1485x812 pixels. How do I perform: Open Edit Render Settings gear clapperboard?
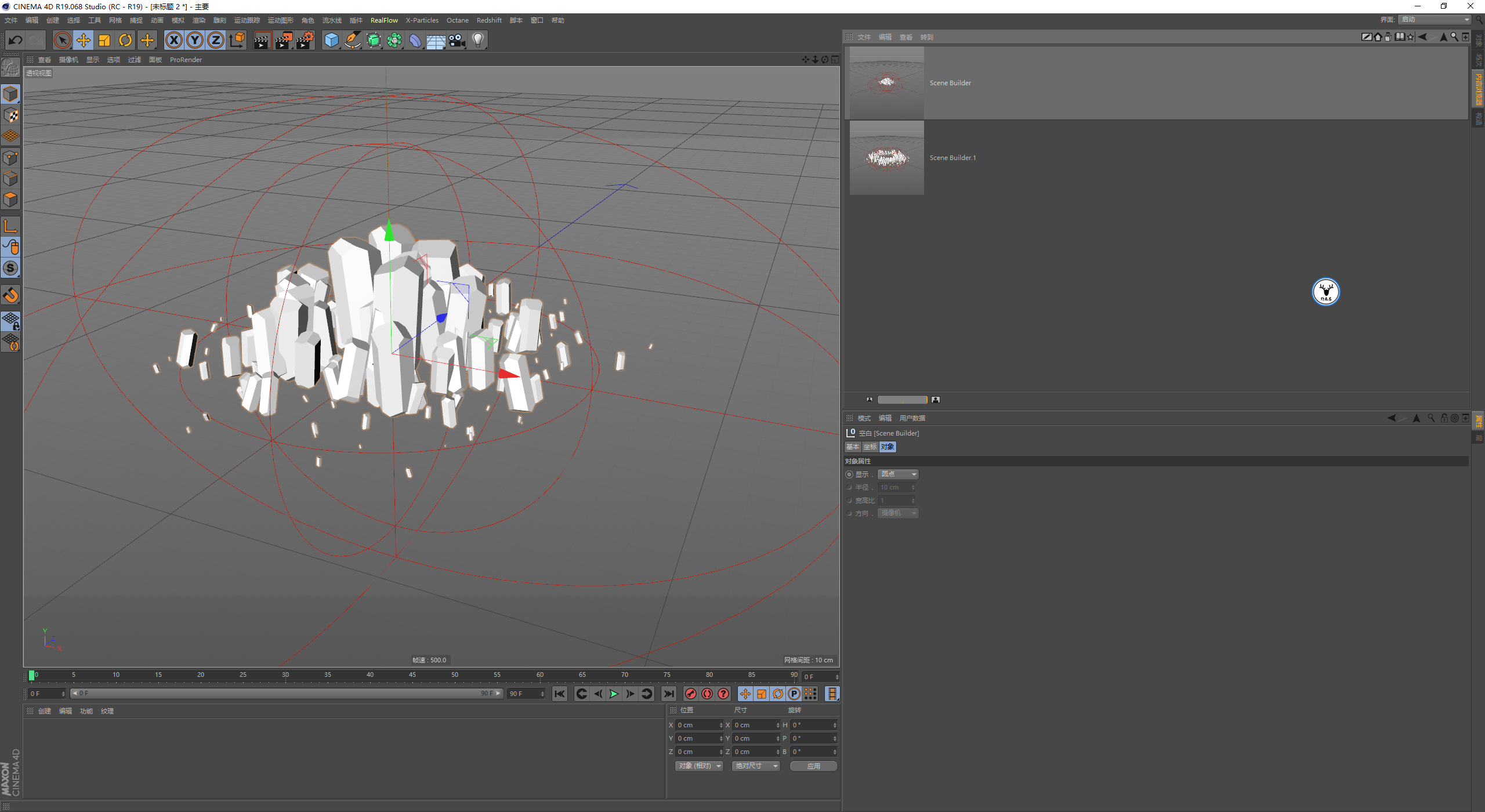click(x=305, y=40)
